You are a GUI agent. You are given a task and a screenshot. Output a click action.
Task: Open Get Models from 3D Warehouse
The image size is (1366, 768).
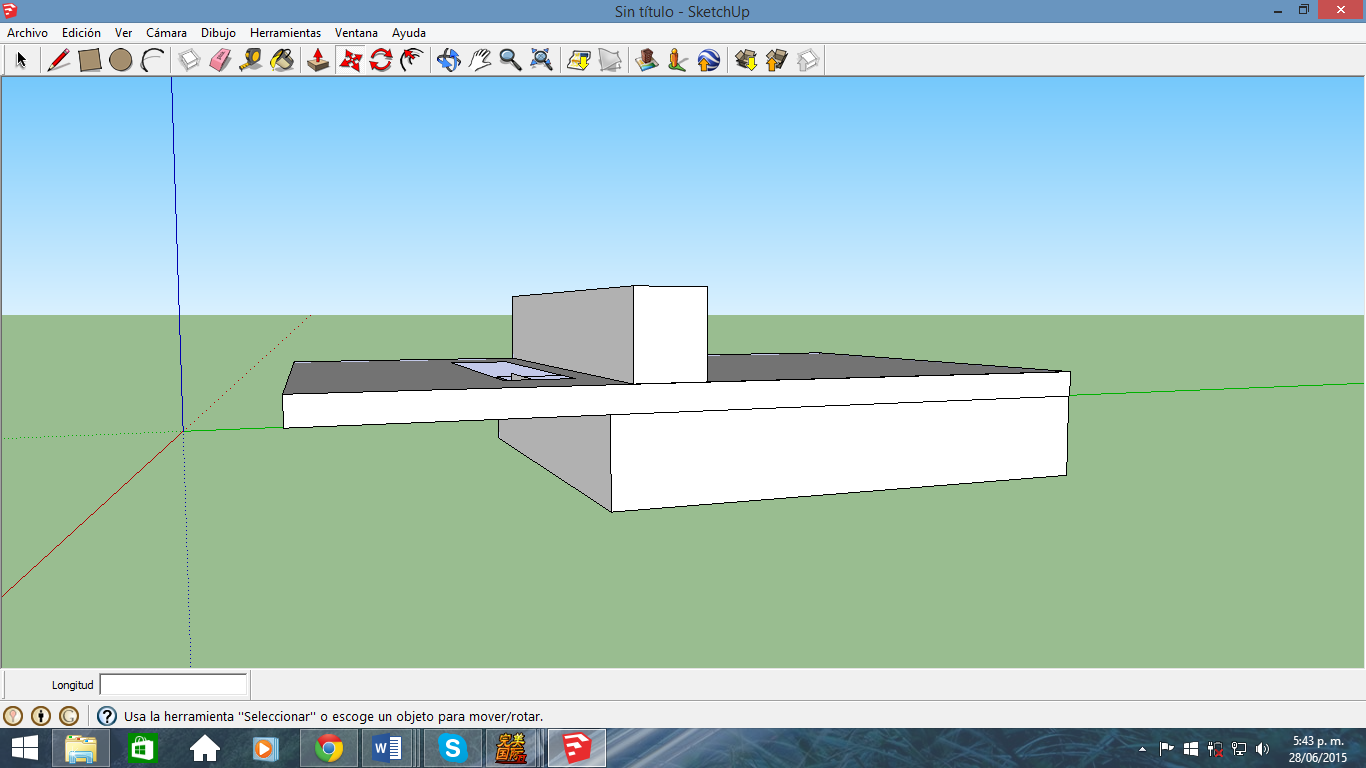tap(746, 60)
